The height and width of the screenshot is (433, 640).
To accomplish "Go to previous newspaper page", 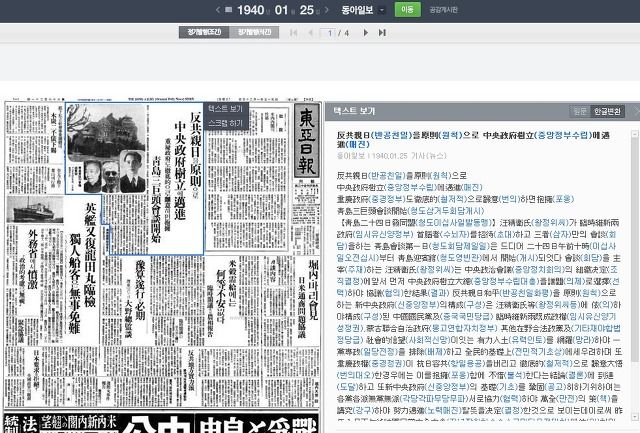I will coord(311,33).
